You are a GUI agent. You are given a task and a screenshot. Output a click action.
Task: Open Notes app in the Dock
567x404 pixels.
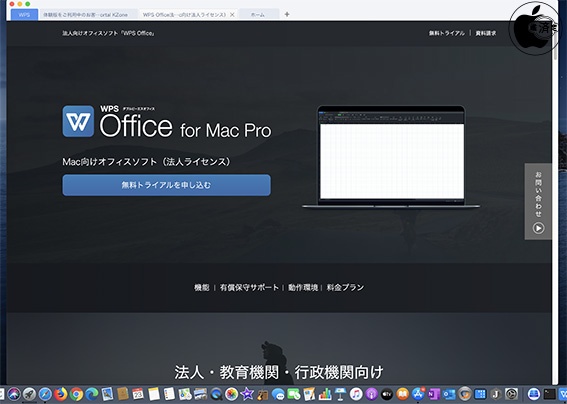point(154,394)
